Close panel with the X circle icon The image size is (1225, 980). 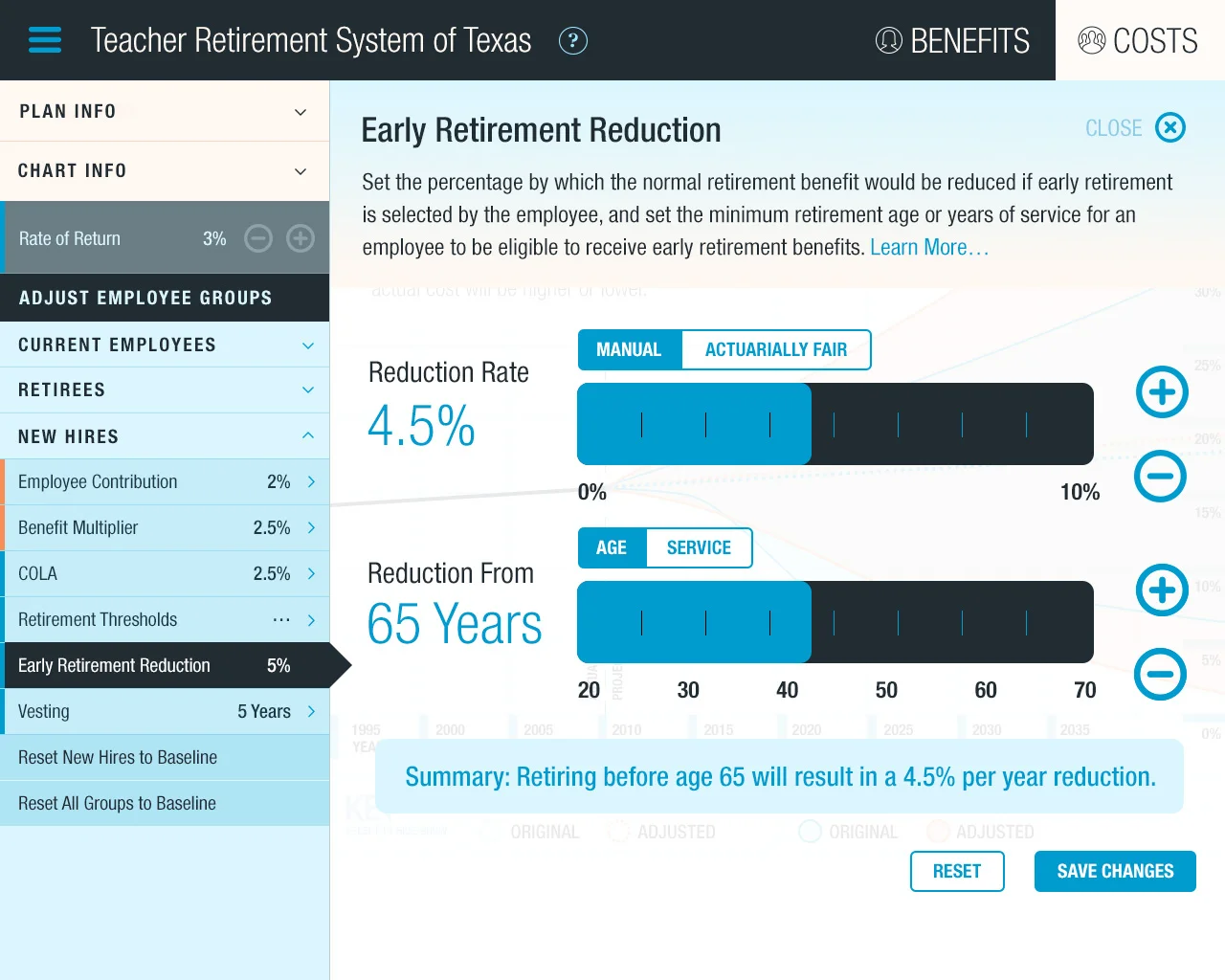1170,127
